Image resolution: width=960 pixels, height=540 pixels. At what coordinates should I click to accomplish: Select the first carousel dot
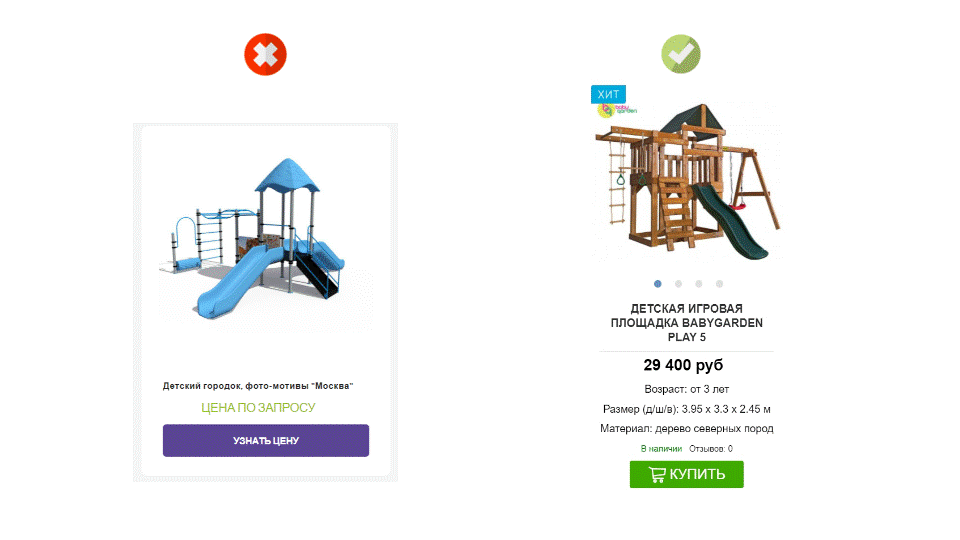click(x=658, y=284)
